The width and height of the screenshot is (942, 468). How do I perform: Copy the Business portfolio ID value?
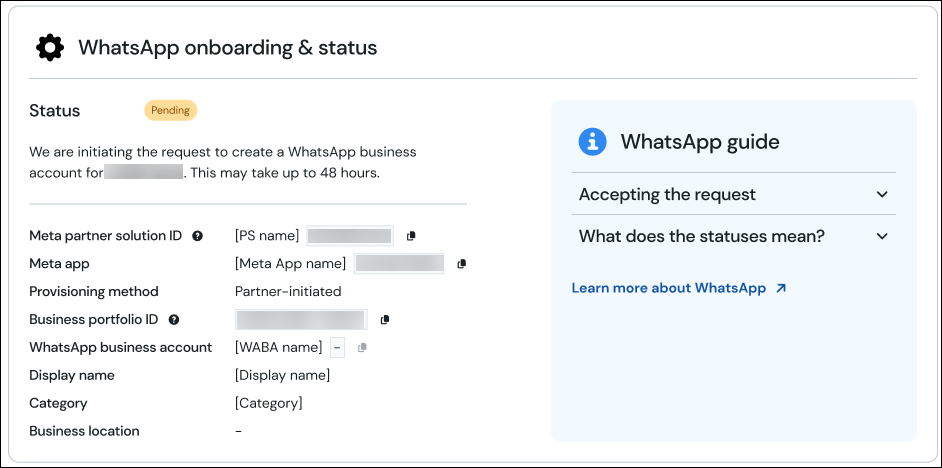(385, 320)
